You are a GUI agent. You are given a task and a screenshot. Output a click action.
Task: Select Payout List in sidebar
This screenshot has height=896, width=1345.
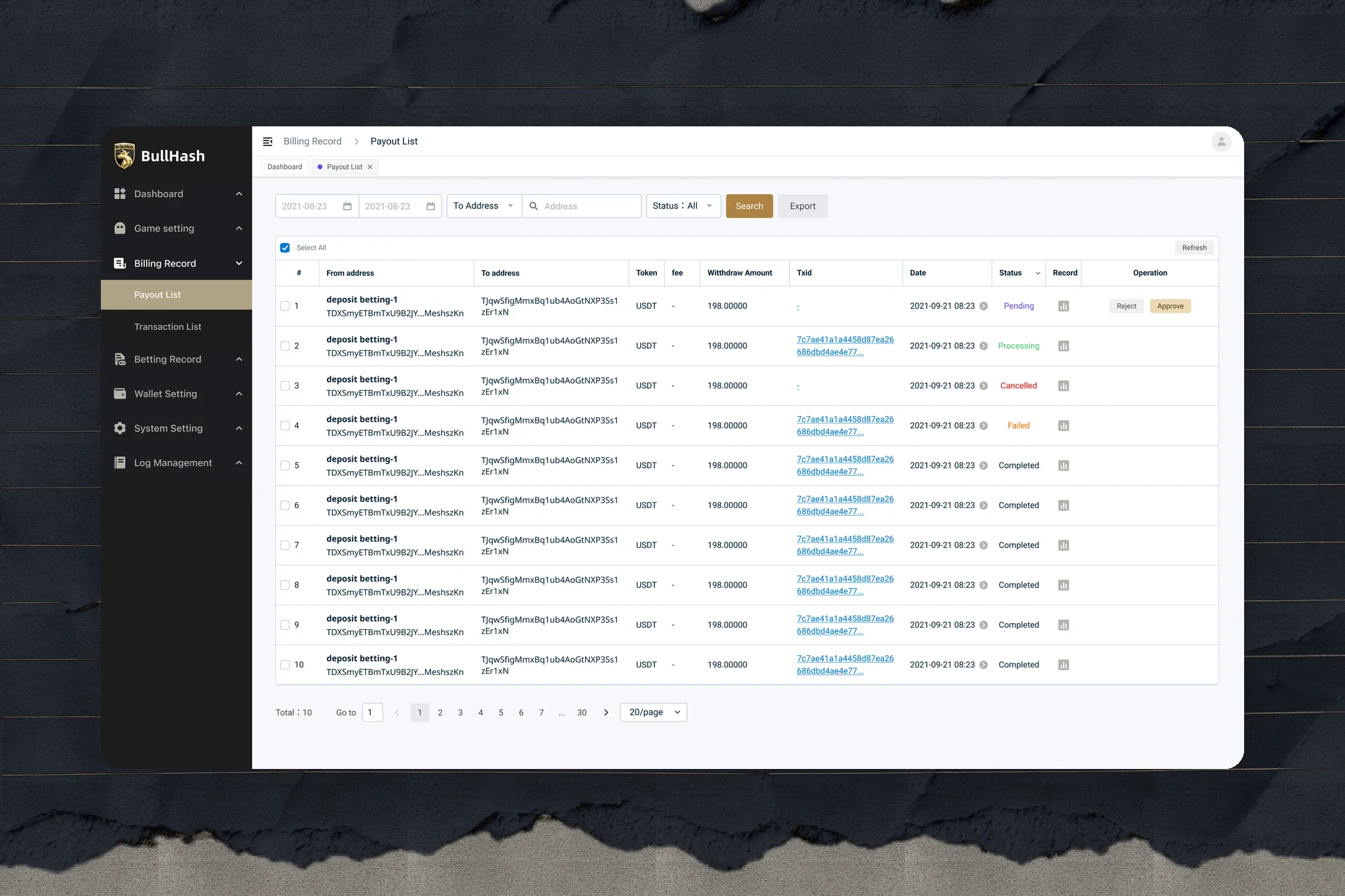click(x=176, y=295)
